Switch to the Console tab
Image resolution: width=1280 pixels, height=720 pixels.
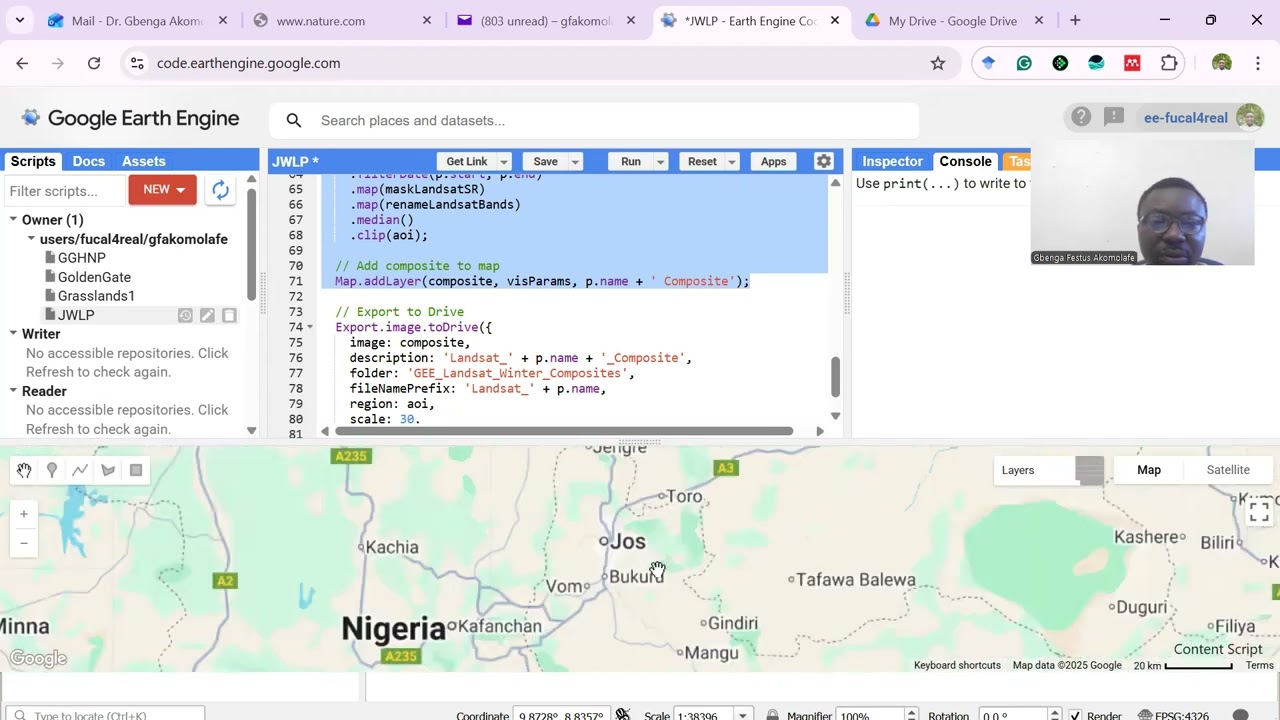[965, 161]
